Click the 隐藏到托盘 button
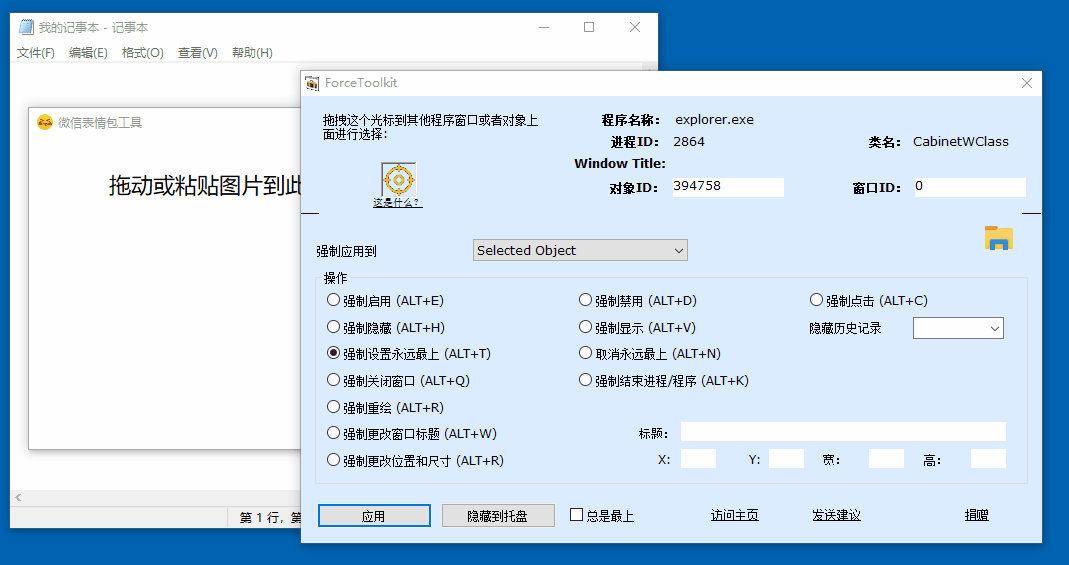Image resolution: width=1069 pixels, height=565 pixels. (498, 516)
